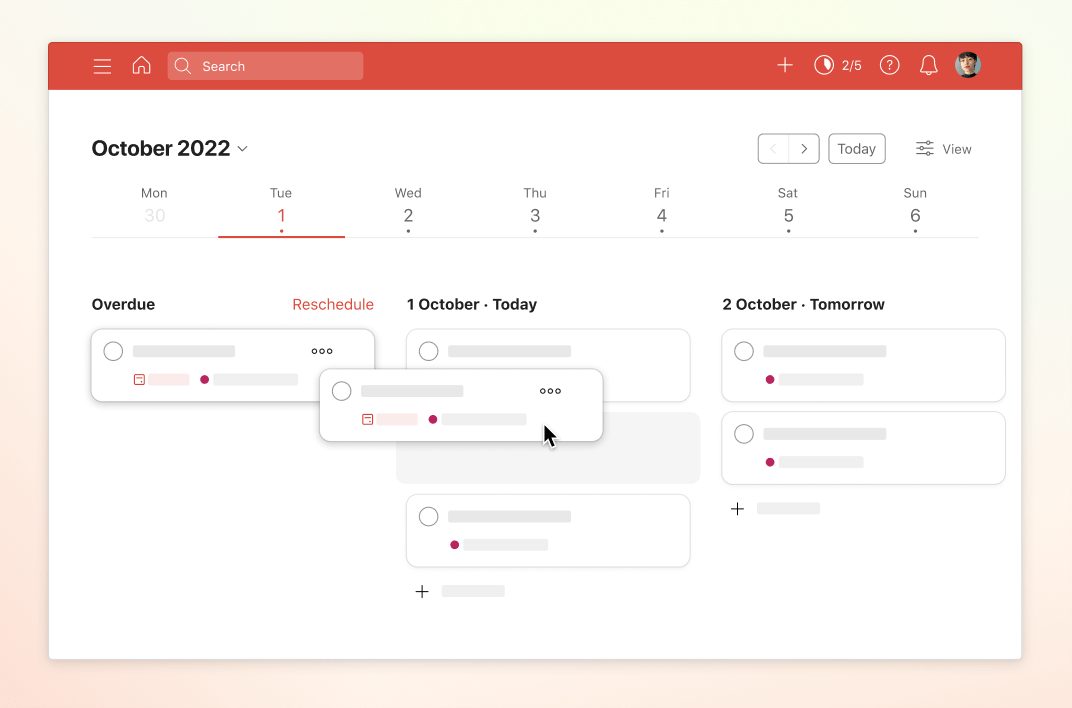Click the "1 October · Today" heading
The image size is (1072, 708).
coord(472,305)
